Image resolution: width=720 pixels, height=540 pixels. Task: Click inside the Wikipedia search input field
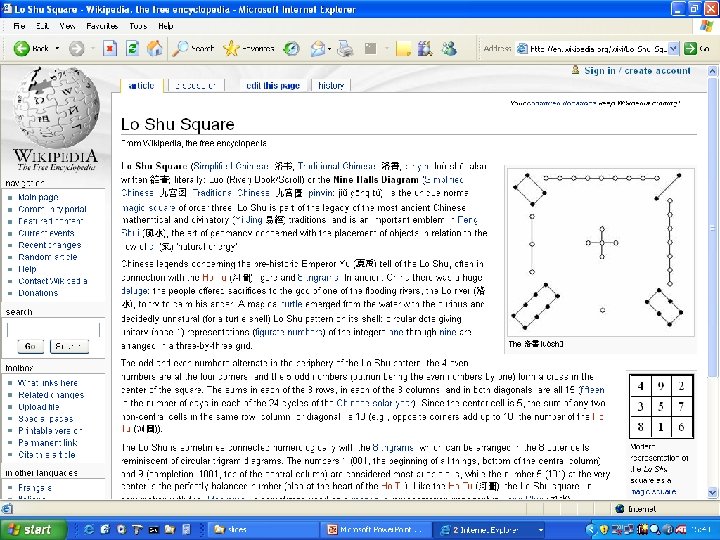point(53,329)
